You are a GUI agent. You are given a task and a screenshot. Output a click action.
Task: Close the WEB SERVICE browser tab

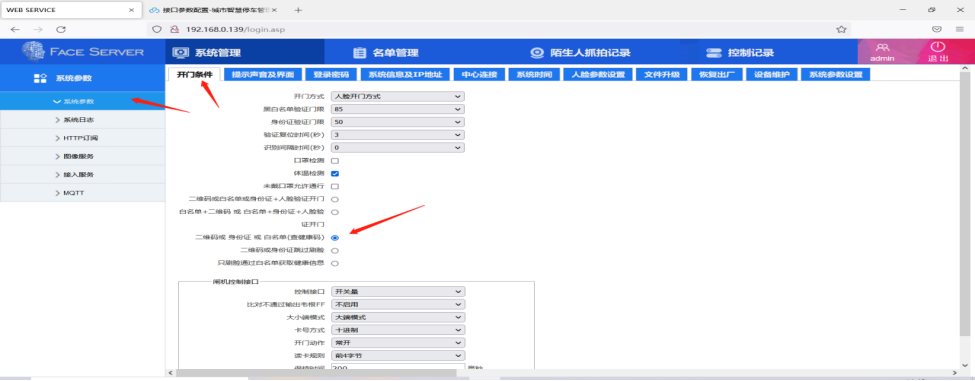pyautogui.click(x=131, y=11)
